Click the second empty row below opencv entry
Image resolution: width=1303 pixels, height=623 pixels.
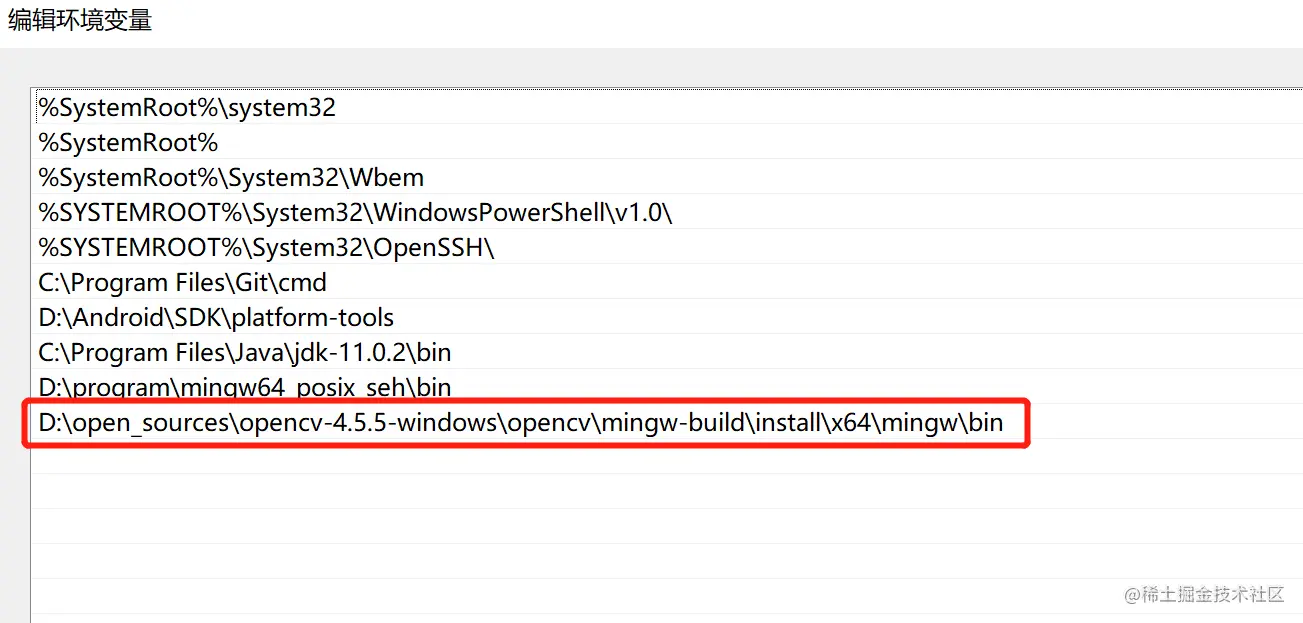(600, 492)
